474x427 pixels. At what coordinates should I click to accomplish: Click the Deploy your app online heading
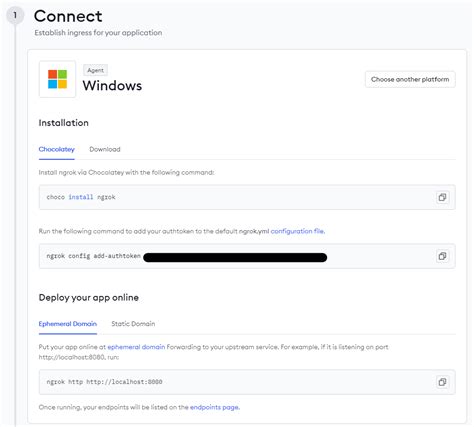pyautogui.click(x=89, y=297)
